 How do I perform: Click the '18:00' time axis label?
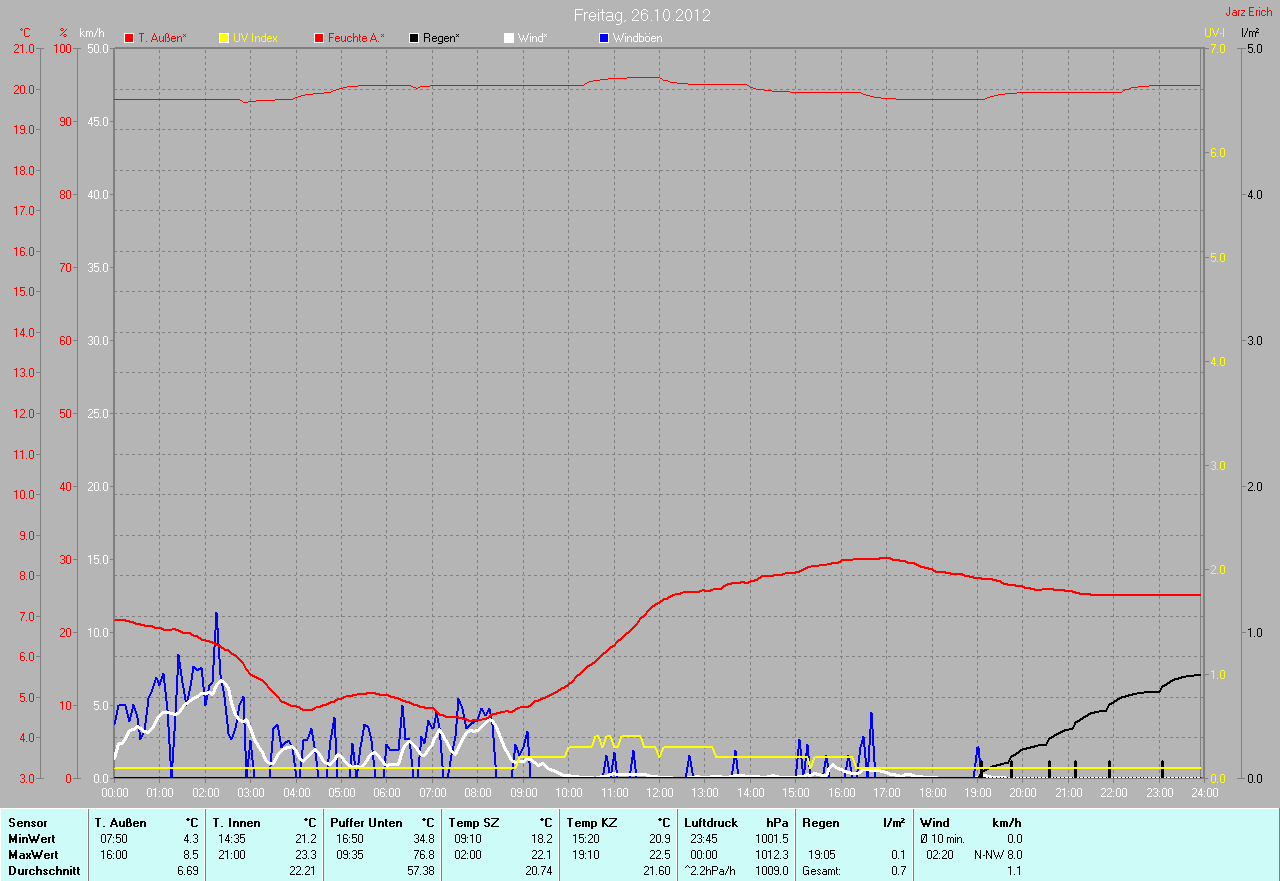click(932, 793)
